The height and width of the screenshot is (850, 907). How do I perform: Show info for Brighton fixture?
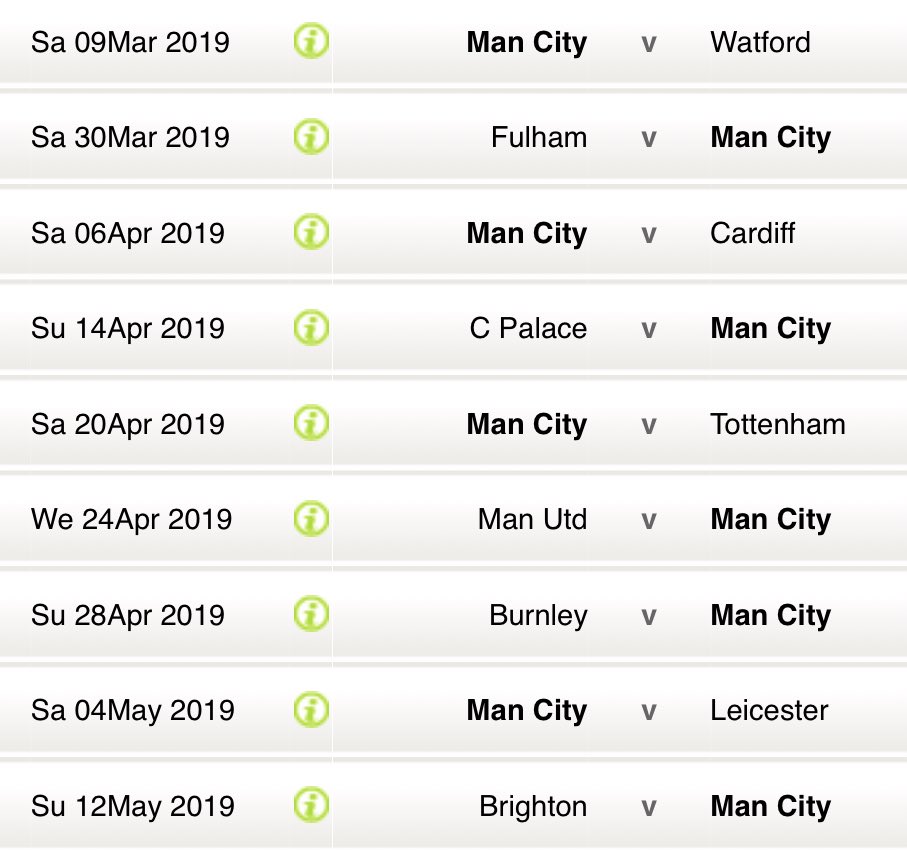(311, 805)
